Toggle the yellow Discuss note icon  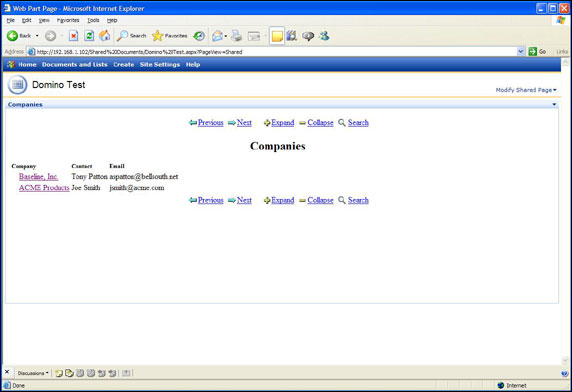(x=277, y=36)
